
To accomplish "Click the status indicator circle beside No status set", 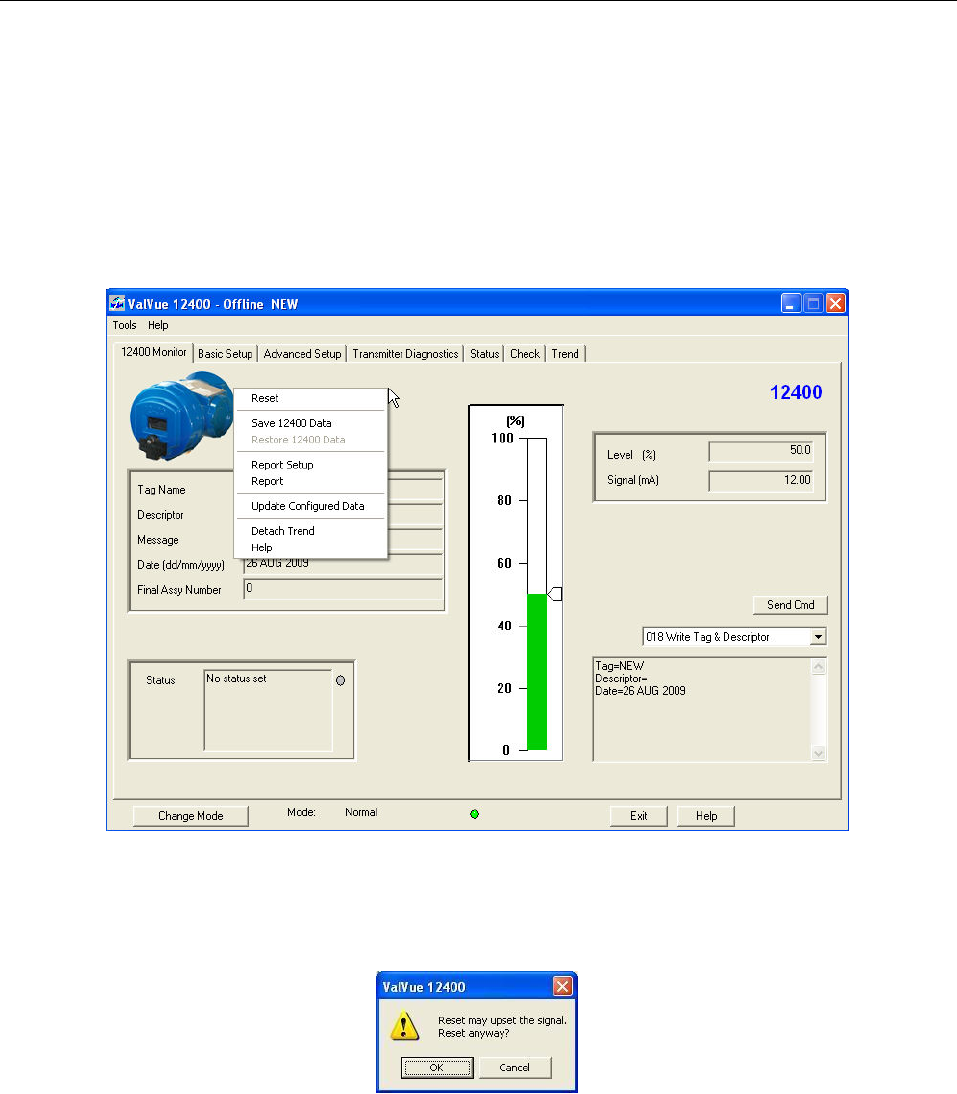I will pyautogui.click(x=340, y=680).
